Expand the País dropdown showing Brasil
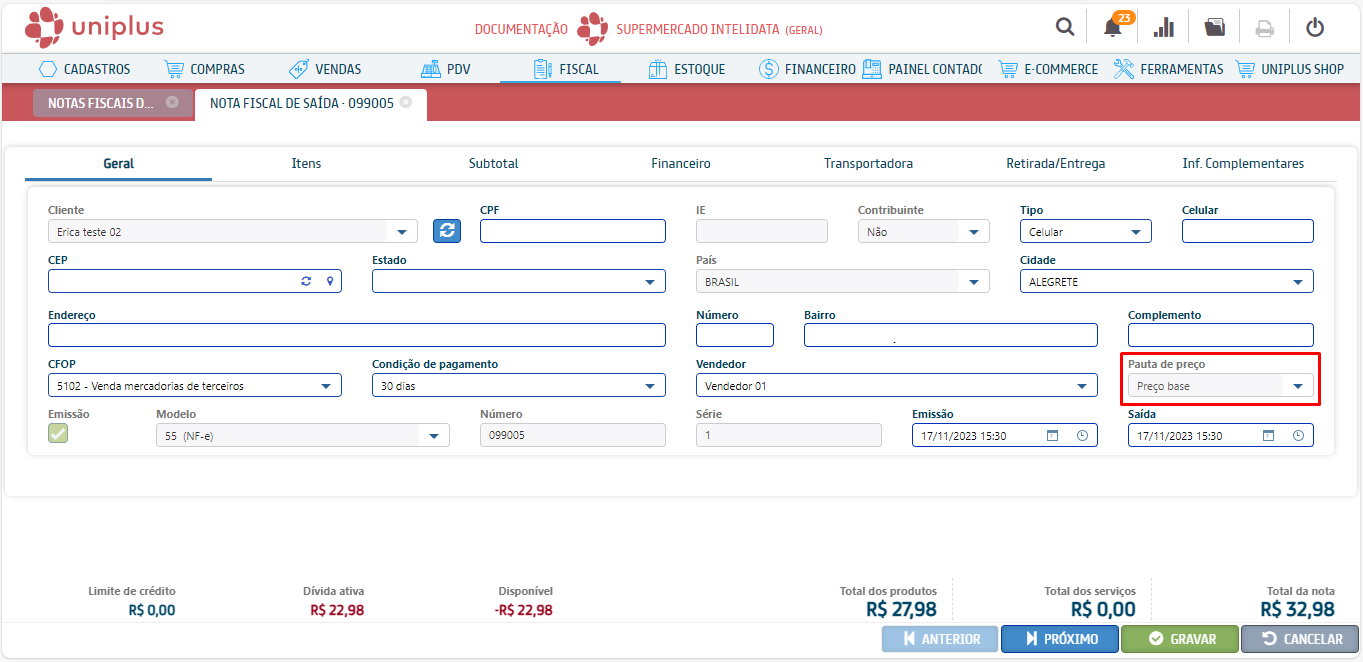Image resolution: width=1363 pixels, height=662 pixels. [x=974, y=282]
